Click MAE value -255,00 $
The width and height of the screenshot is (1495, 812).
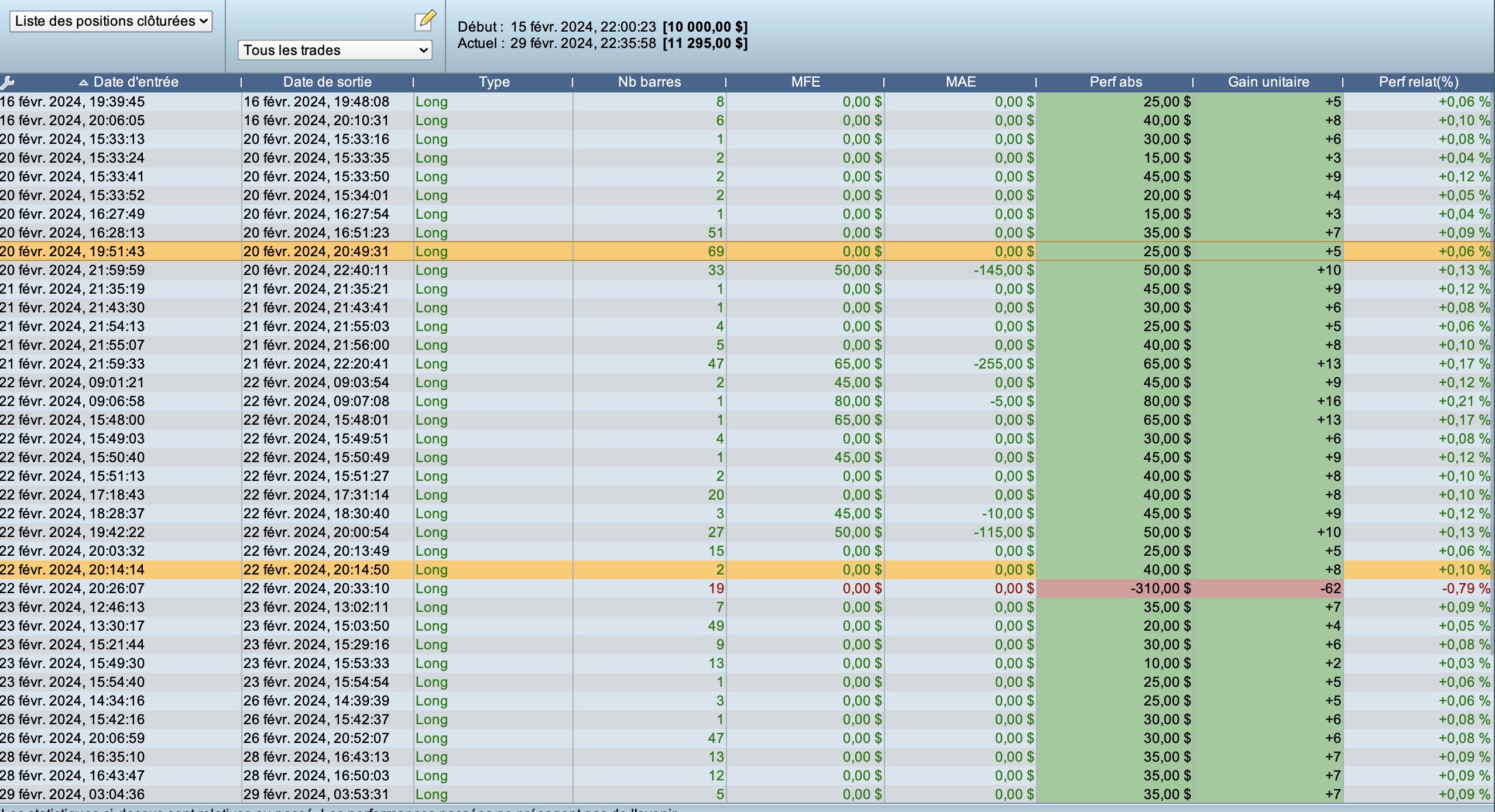[1004, 364]
